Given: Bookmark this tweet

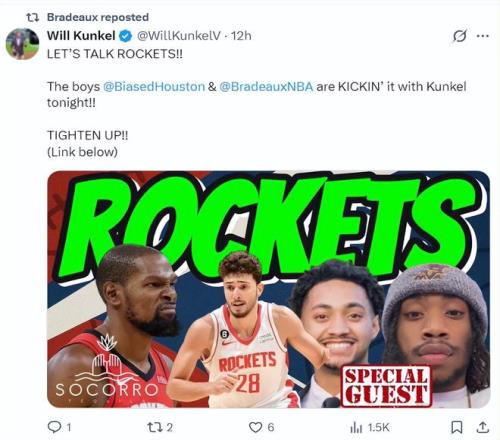Looking at the screenshot, I should coord(457,427).
